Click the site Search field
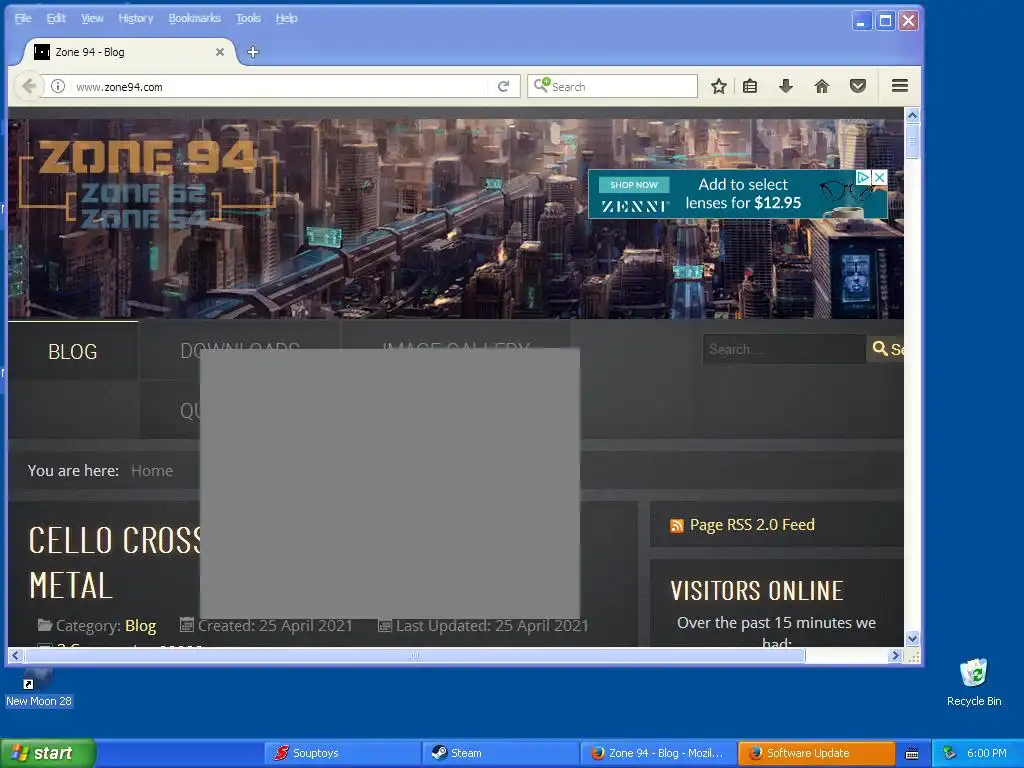Viewport: 1024px width, 768px height. (784, 349)
